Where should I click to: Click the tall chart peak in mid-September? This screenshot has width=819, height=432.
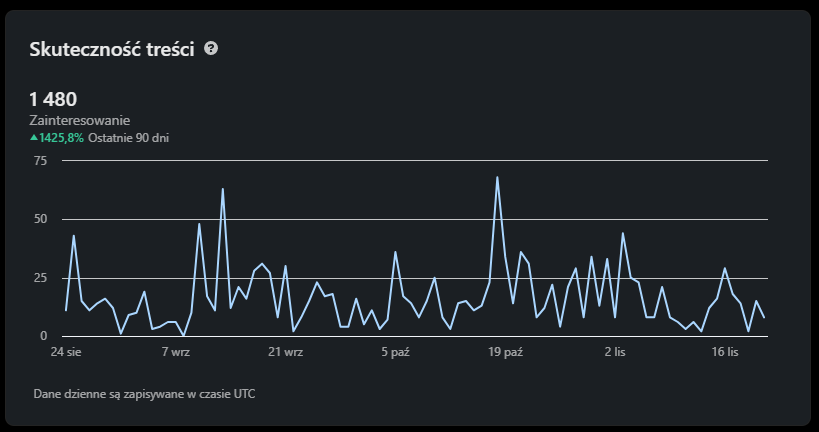(x=222, y=189)
